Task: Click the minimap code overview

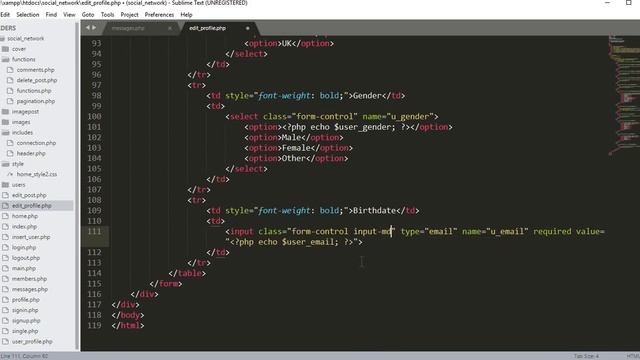Action: 624,95
